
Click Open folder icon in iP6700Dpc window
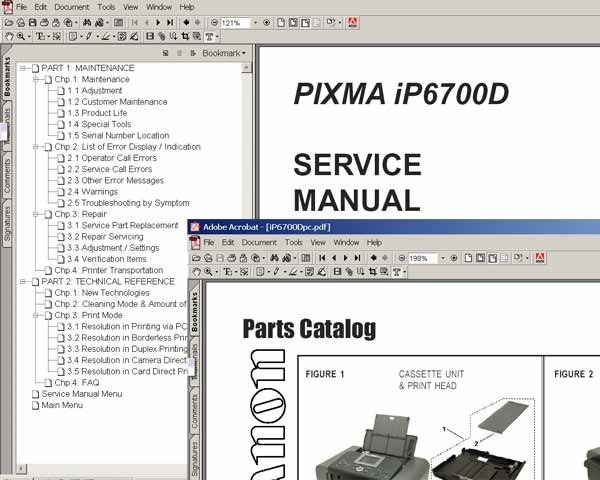[x=196, y=258]
